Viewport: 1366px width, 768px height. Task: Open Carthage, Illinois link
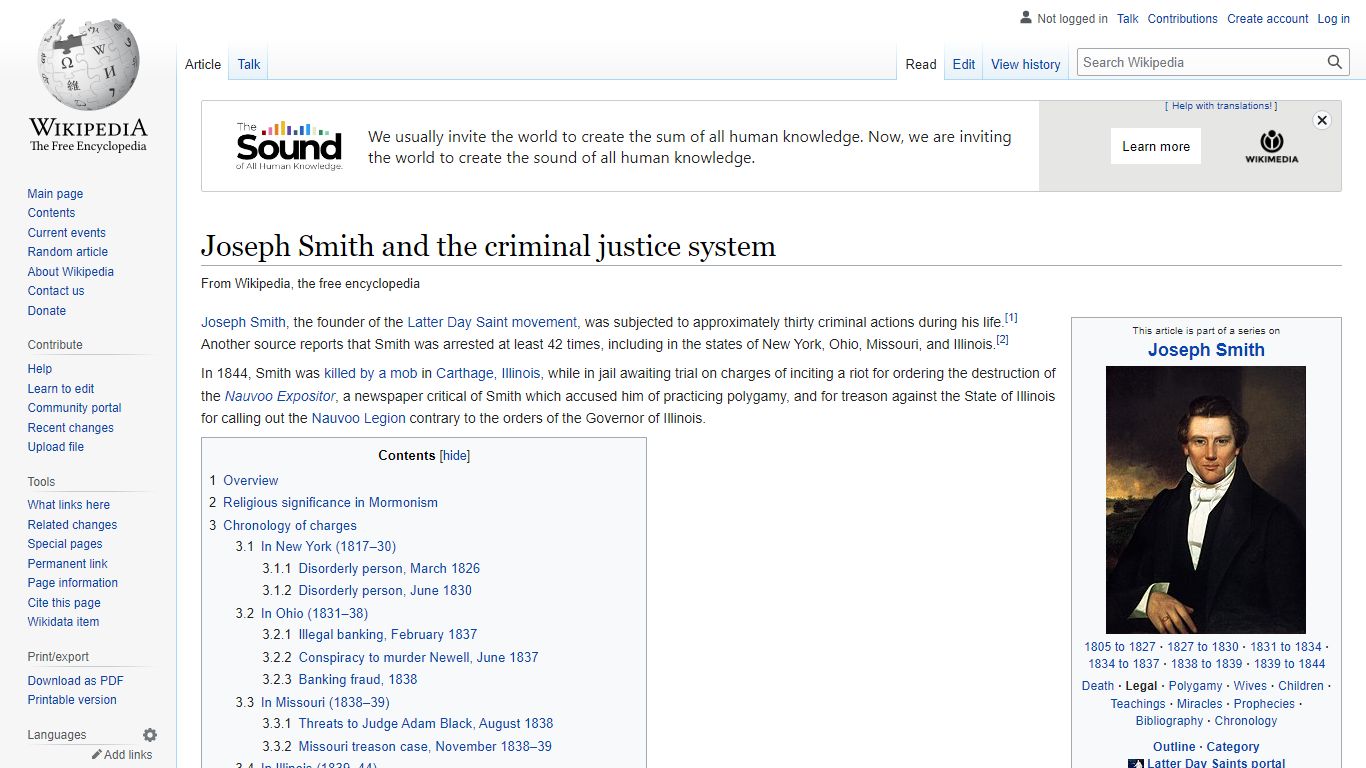point(488,373)
